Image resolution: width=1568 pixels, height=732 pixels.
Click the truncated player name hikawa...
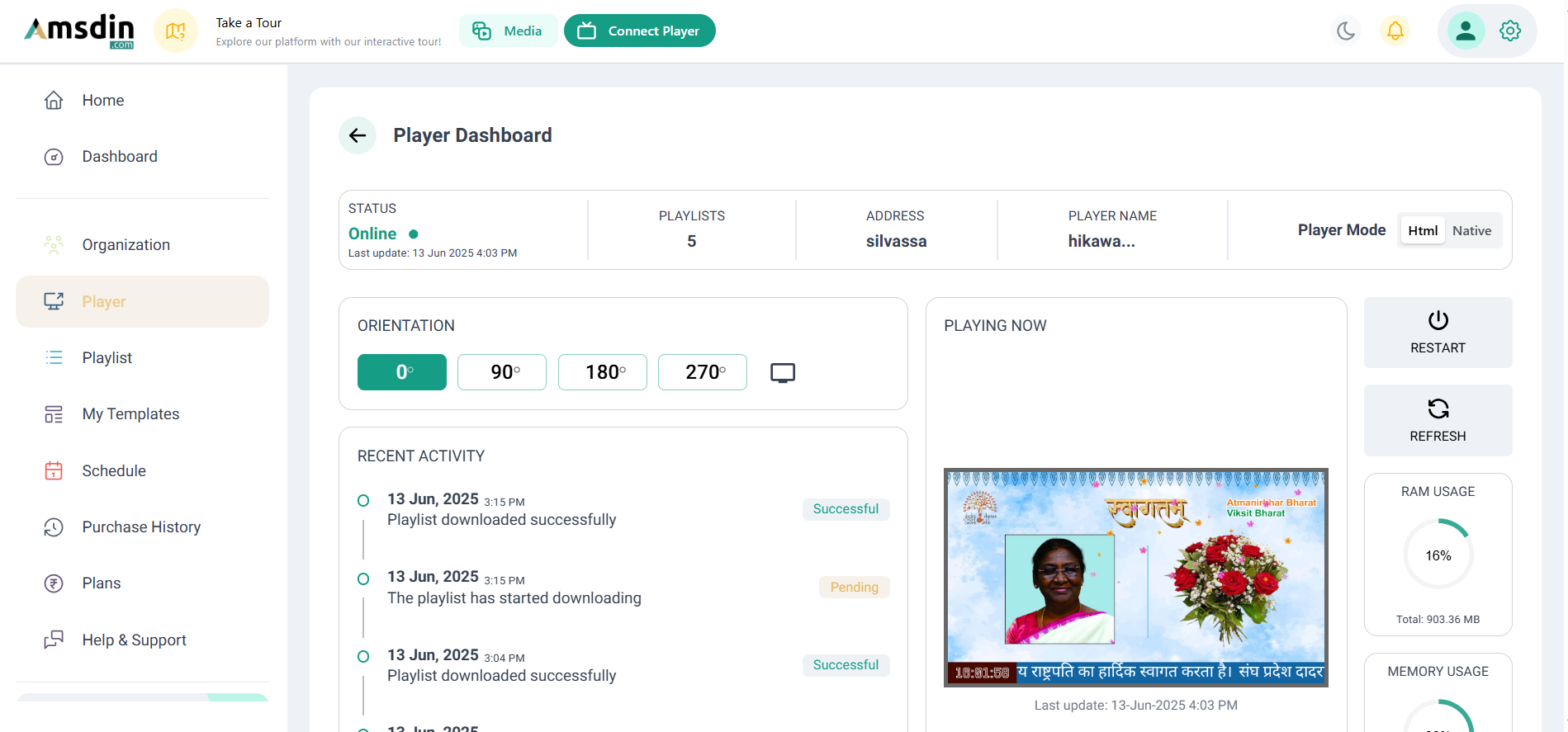[1101, 241]
